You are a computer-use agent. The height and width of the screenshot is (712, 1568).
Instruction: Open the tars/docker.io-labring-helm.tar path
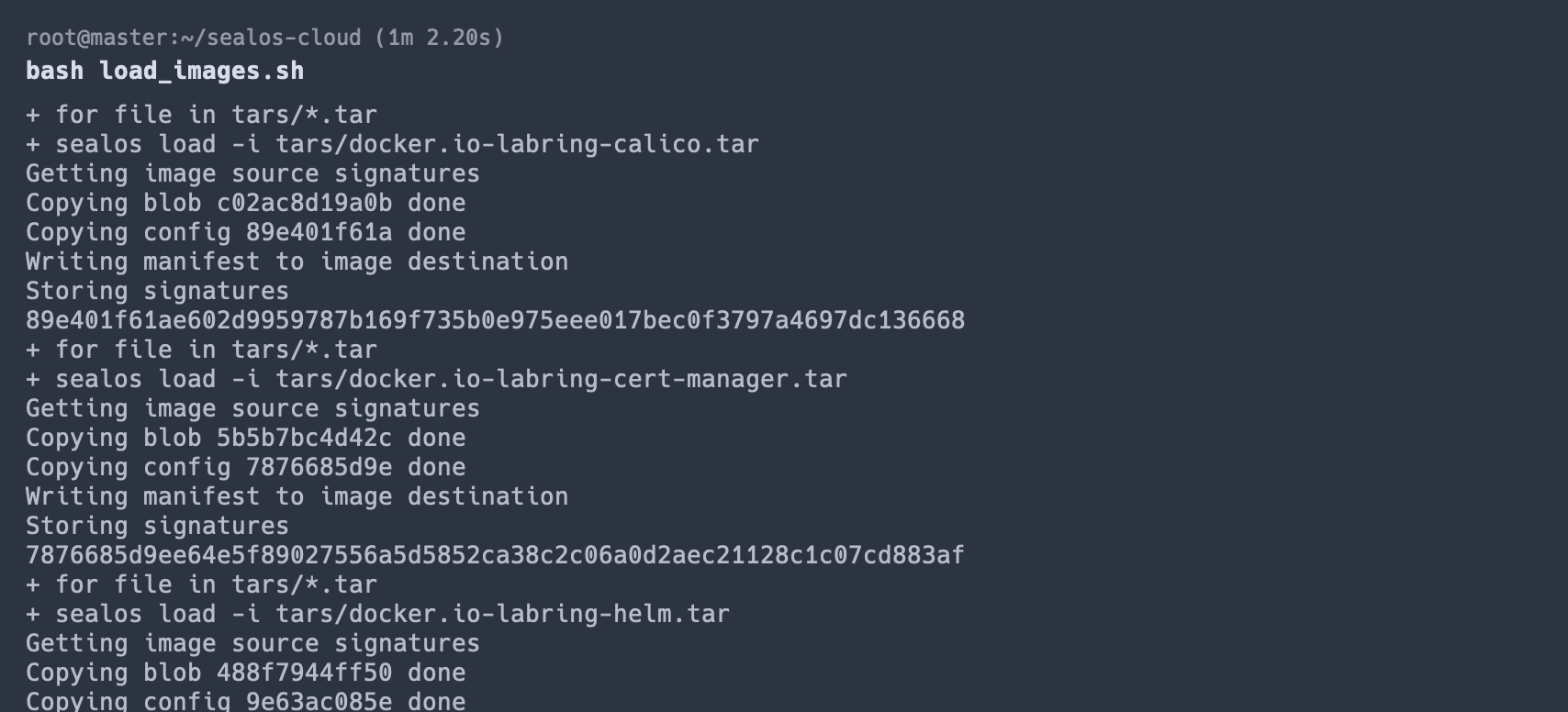coord(502,614)
